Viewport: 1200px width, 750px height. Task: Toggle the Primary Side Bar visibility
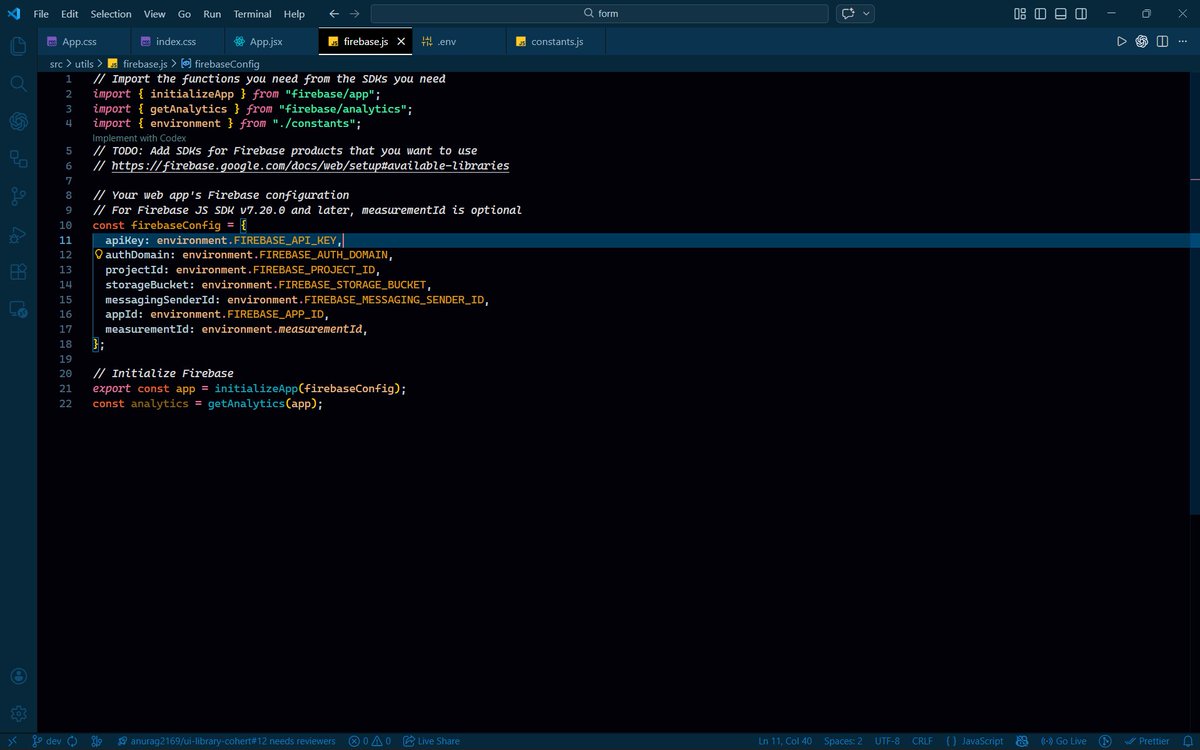(1040, 14)
